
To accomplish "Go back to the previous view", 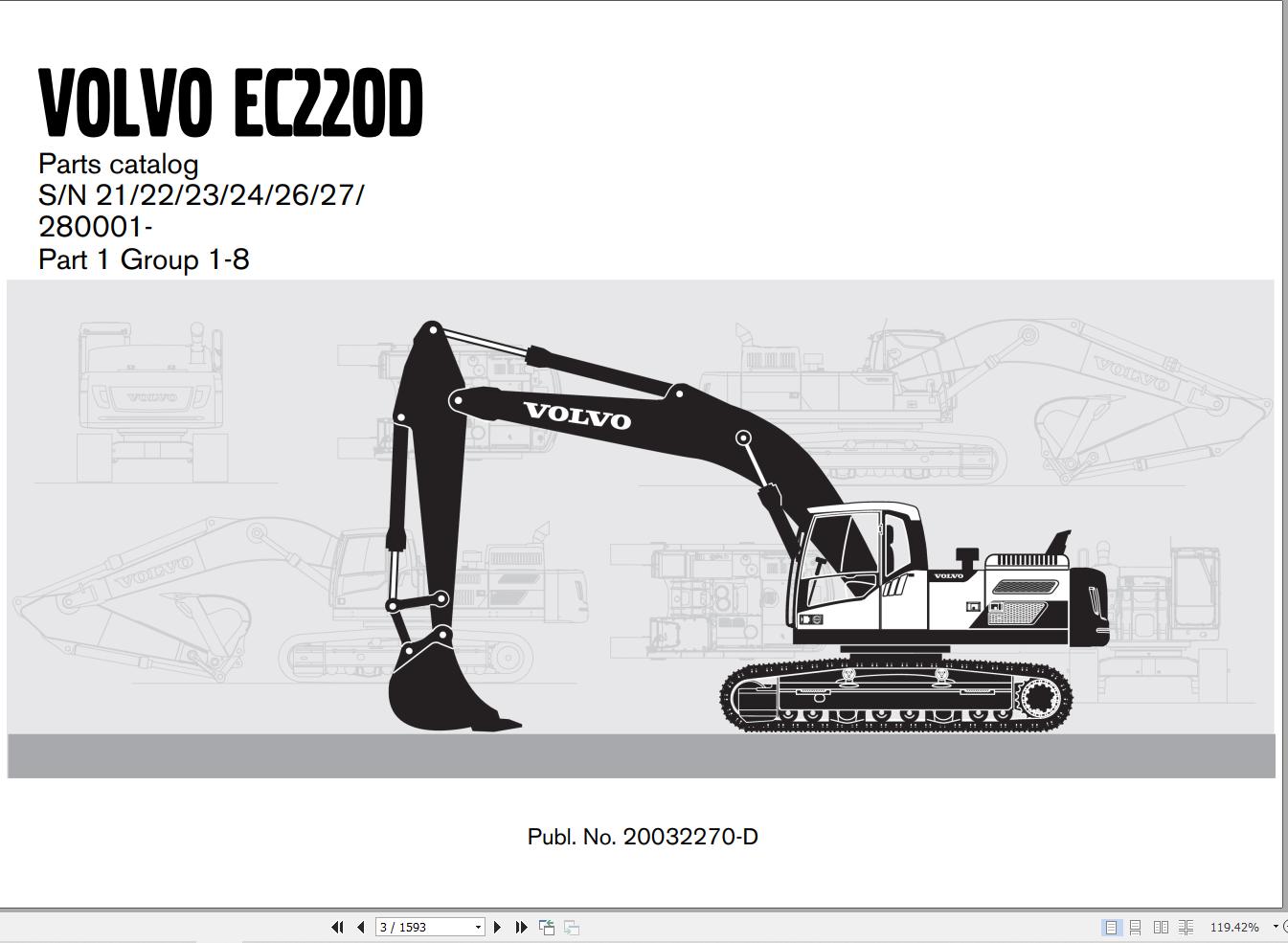I will pyautogui.click(x=547, y=927).
